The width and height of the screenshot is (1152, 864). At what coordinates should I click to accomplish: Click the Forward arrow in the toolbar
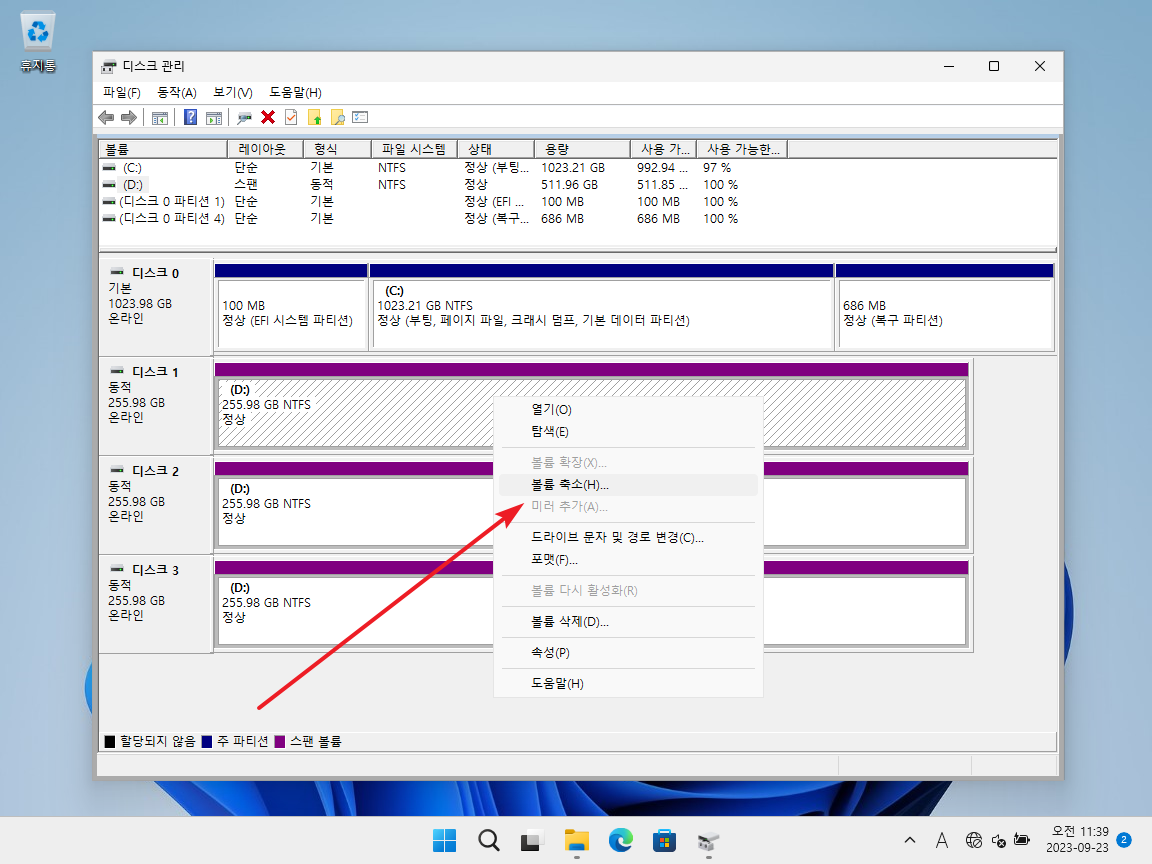pyautogui.click(x=129, y=118)
